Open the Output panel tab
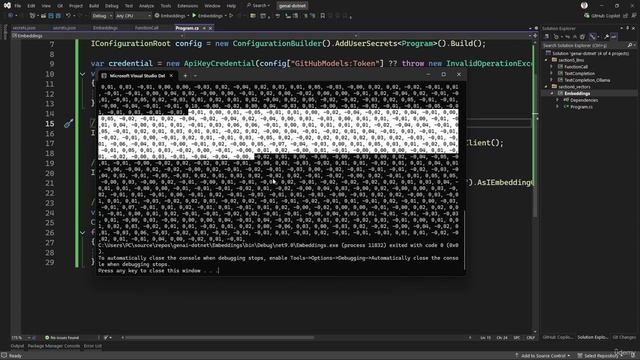 [x=17, y=346]
